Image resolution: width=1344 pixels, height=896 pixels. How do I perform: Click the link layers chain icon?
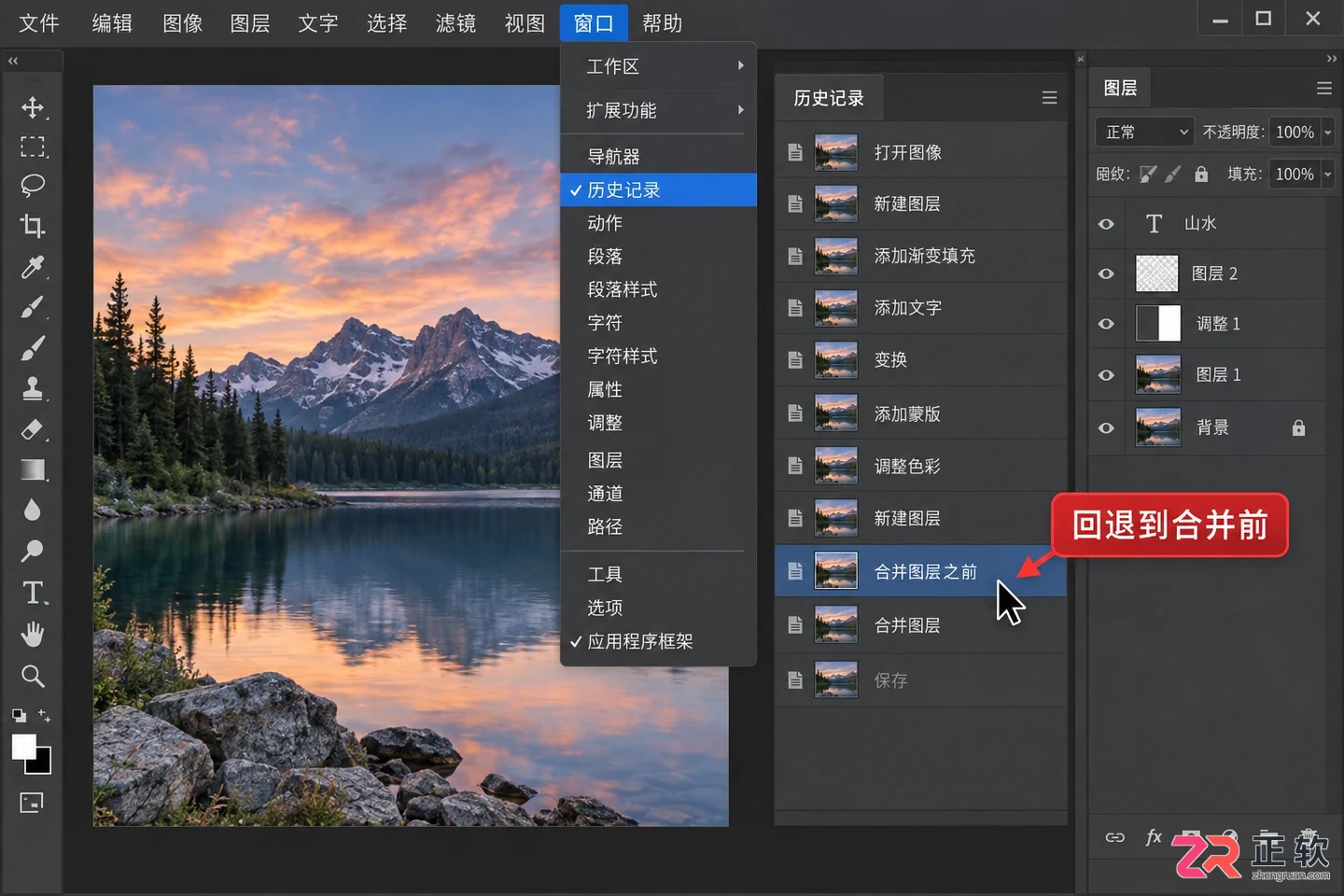tap(1115, 837)
